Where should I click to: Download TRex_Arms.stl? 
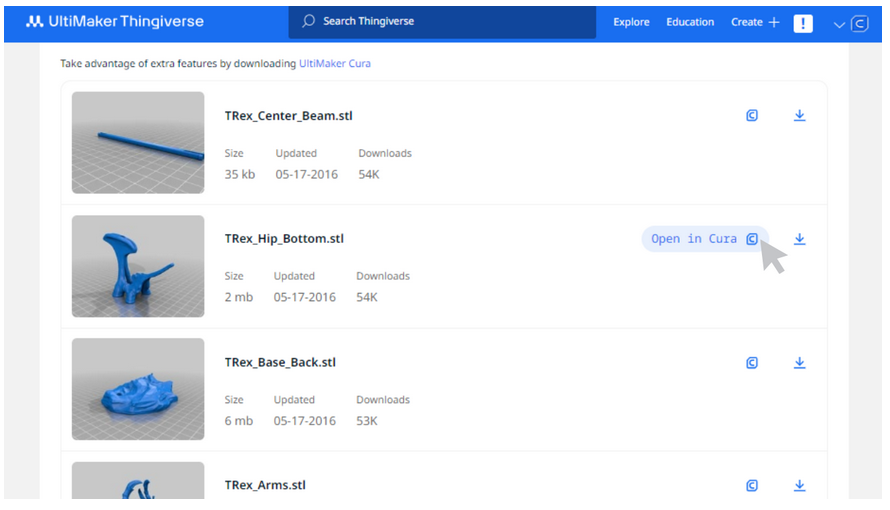[799, 486]
